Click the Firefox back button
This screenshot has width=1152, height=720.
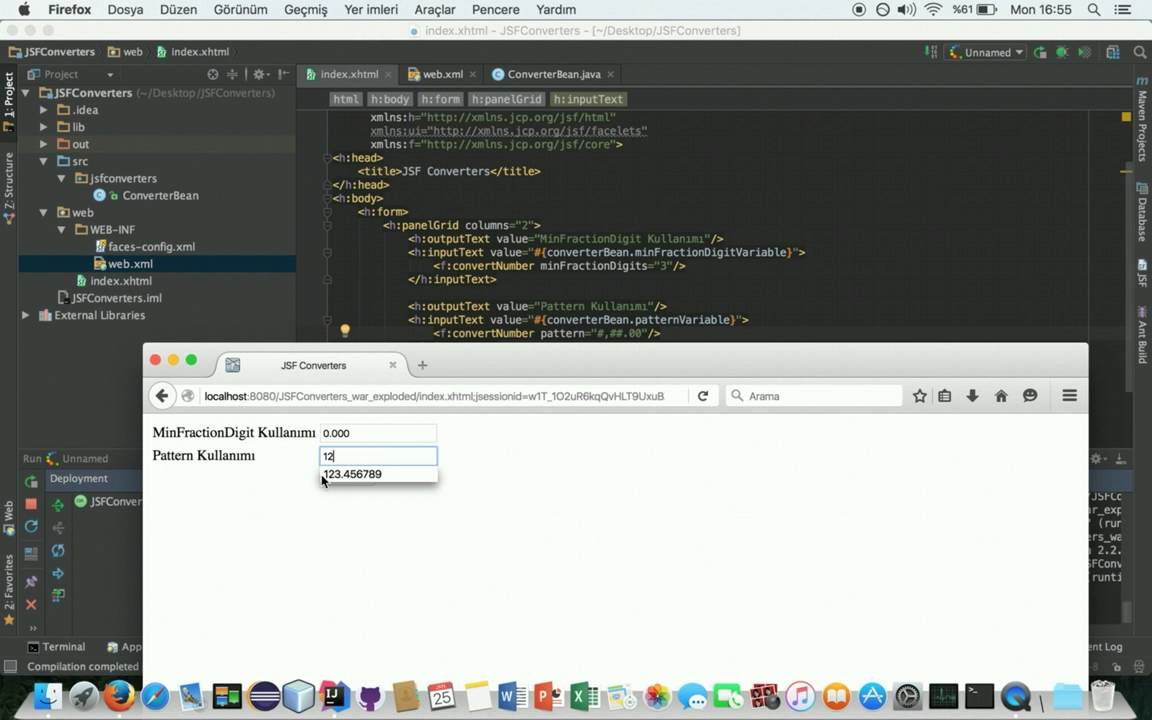[x=162, y=396]
